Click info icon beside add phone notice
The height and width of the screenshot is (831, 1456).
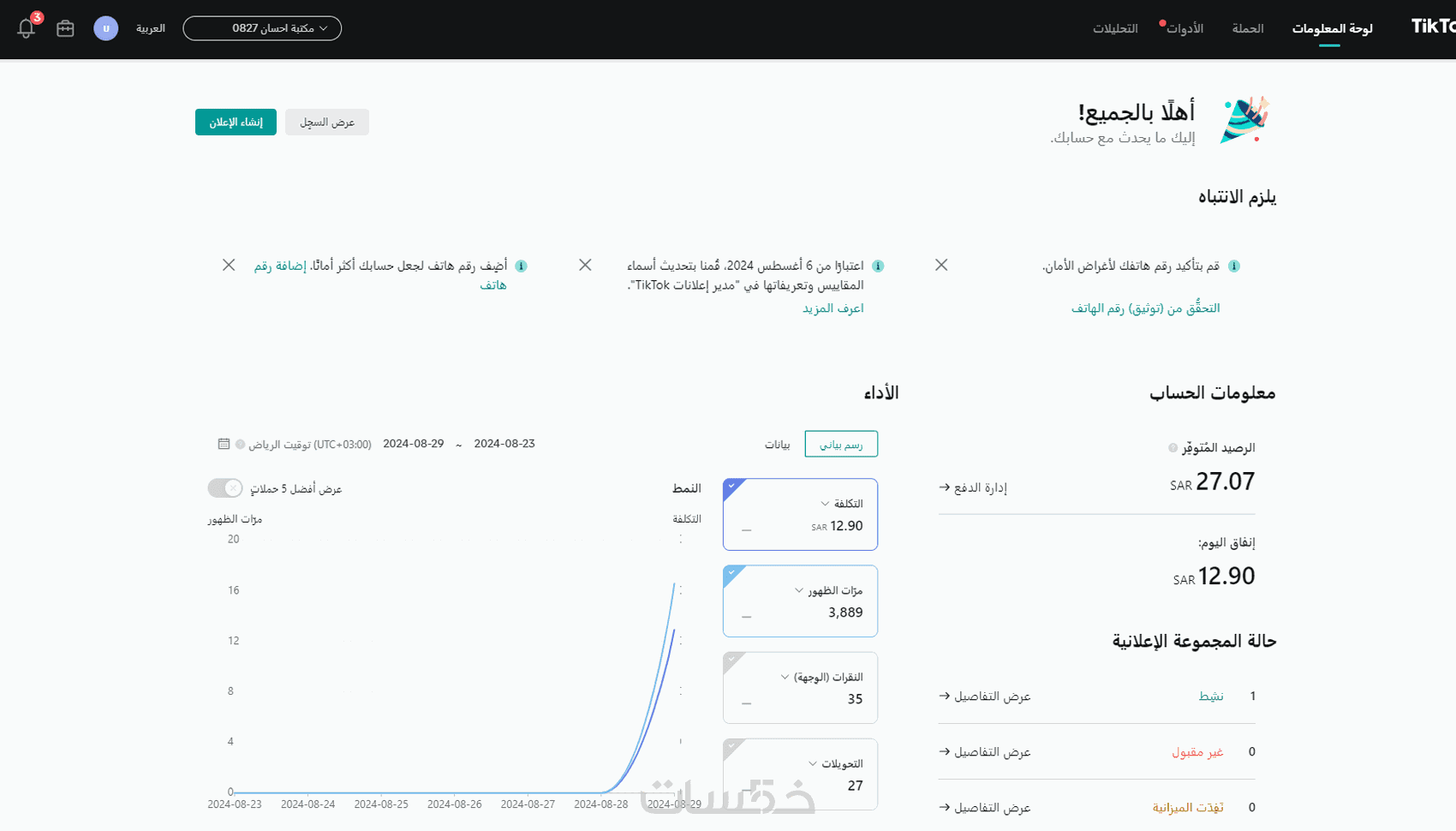click(521, 266)
